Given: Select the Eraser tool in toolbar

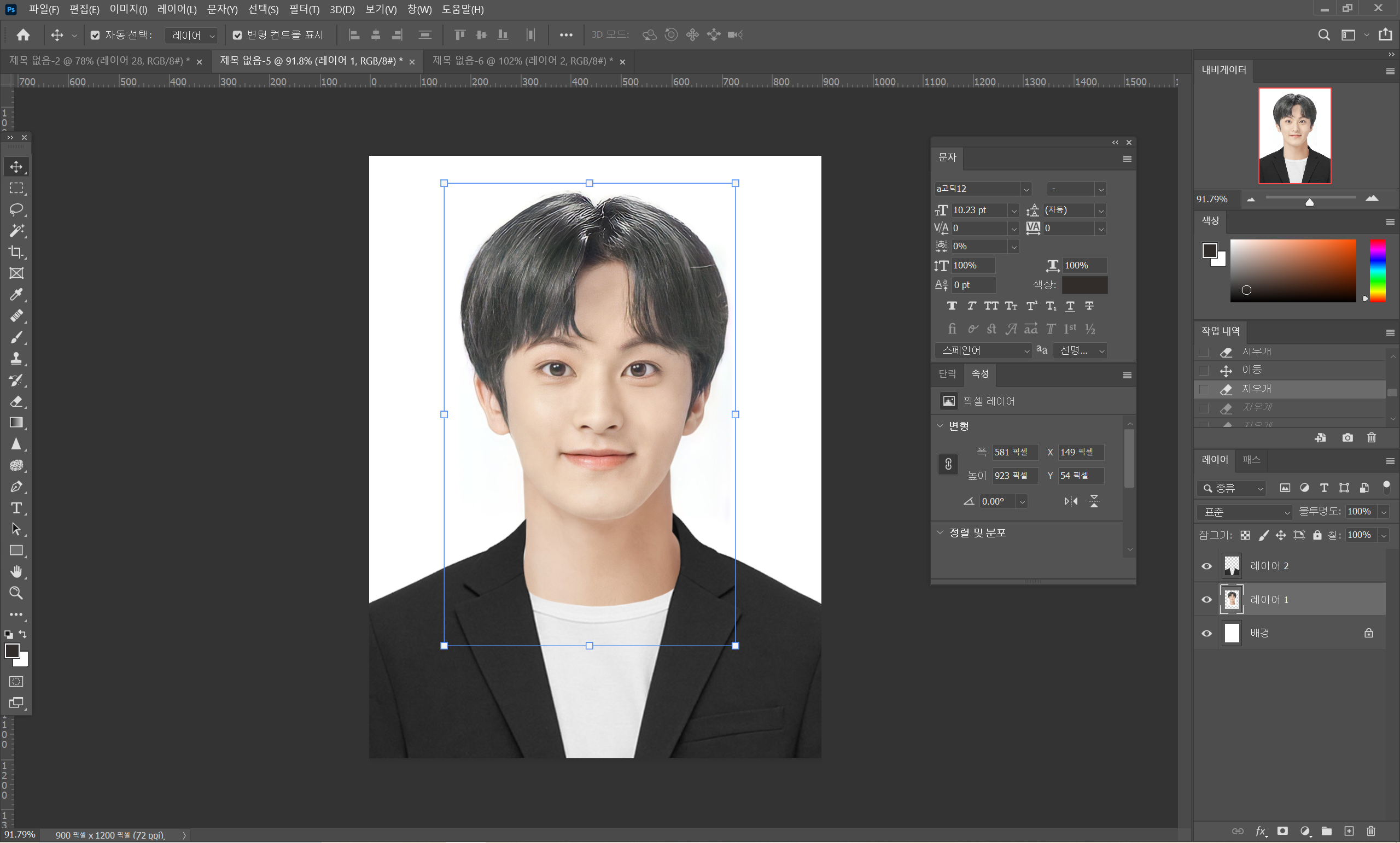Looking at the screenshot, I should tap(16, 402).
